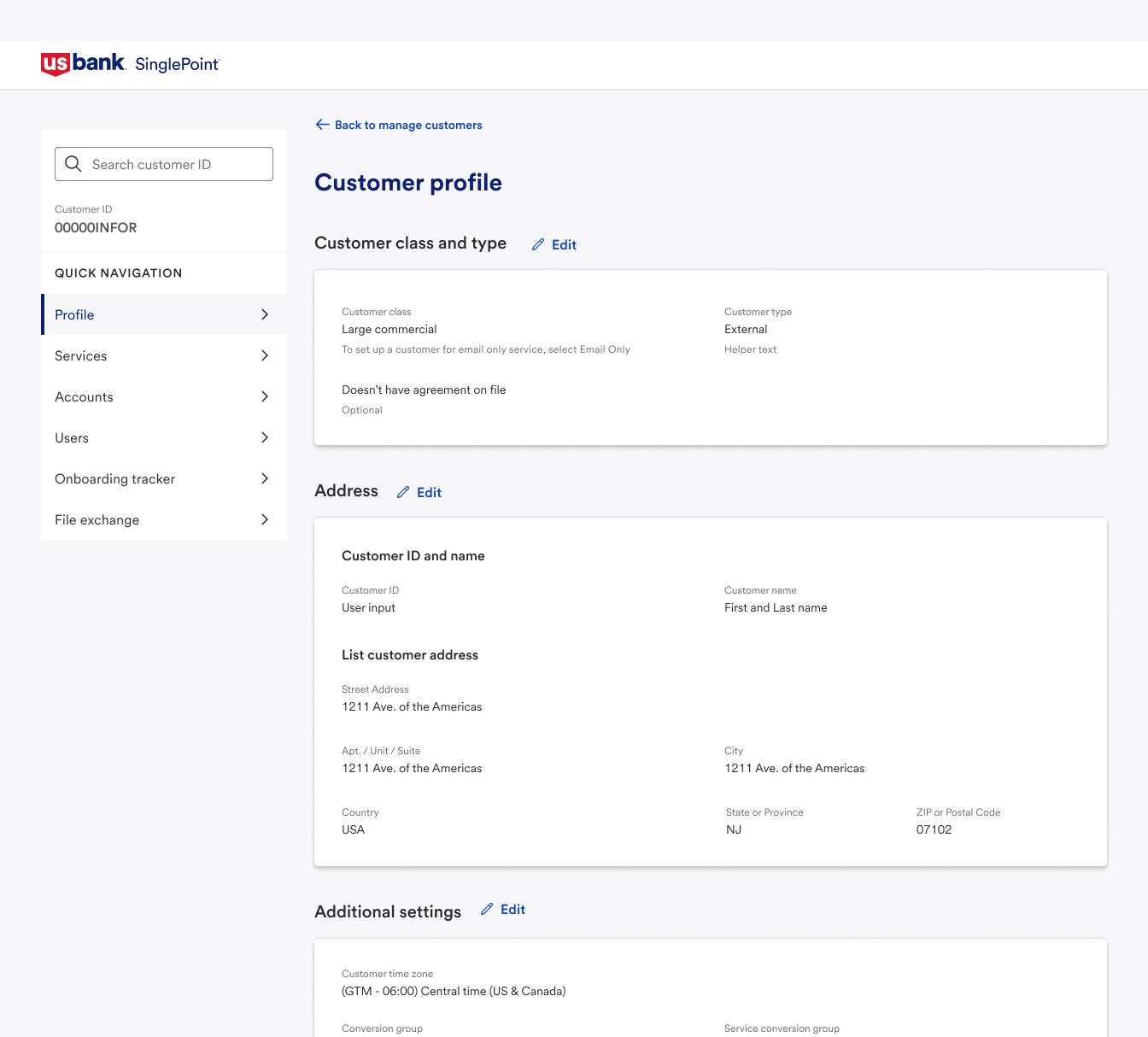This screenshot has width=1148, height=1037.
Task: Click the Apt. / Unit / Suite value
Action: click(412, 768)
